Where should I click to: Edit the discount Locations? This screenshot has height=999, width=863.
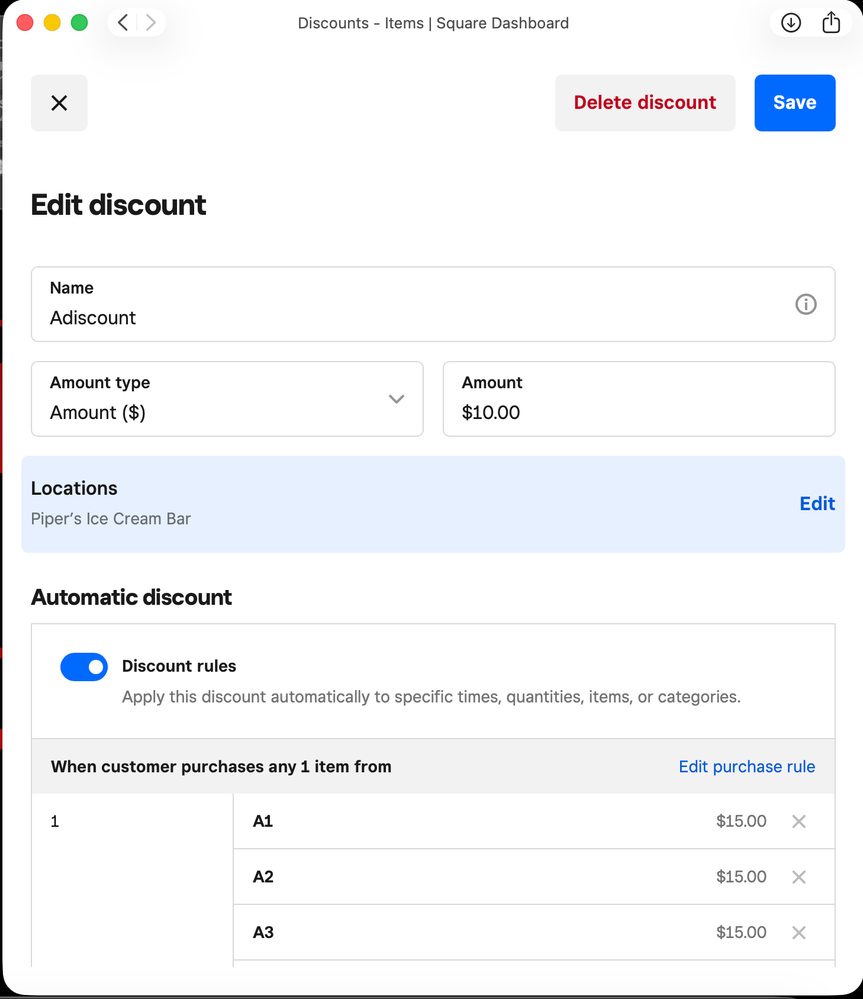coord(816,504)
